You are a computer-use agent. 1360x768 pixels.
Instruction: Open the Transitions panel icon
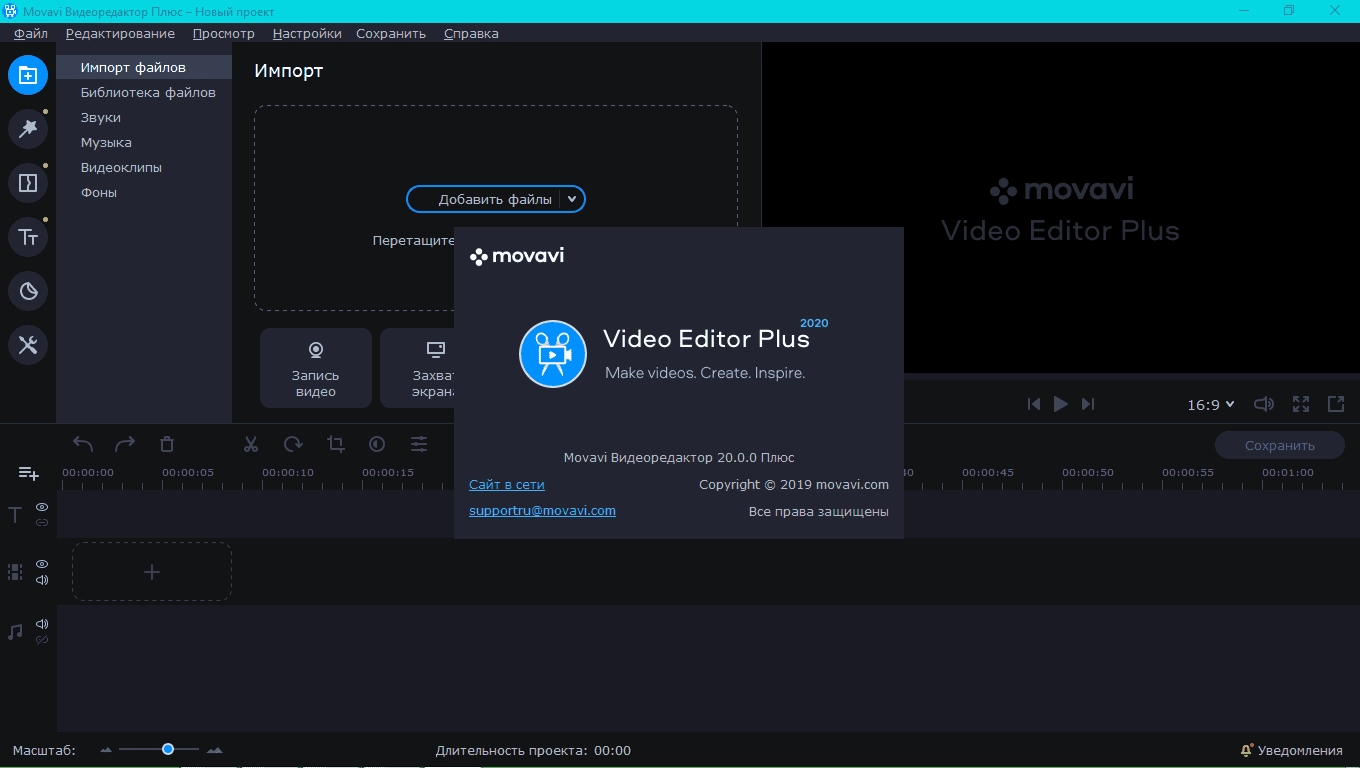[x=28, y=183]
